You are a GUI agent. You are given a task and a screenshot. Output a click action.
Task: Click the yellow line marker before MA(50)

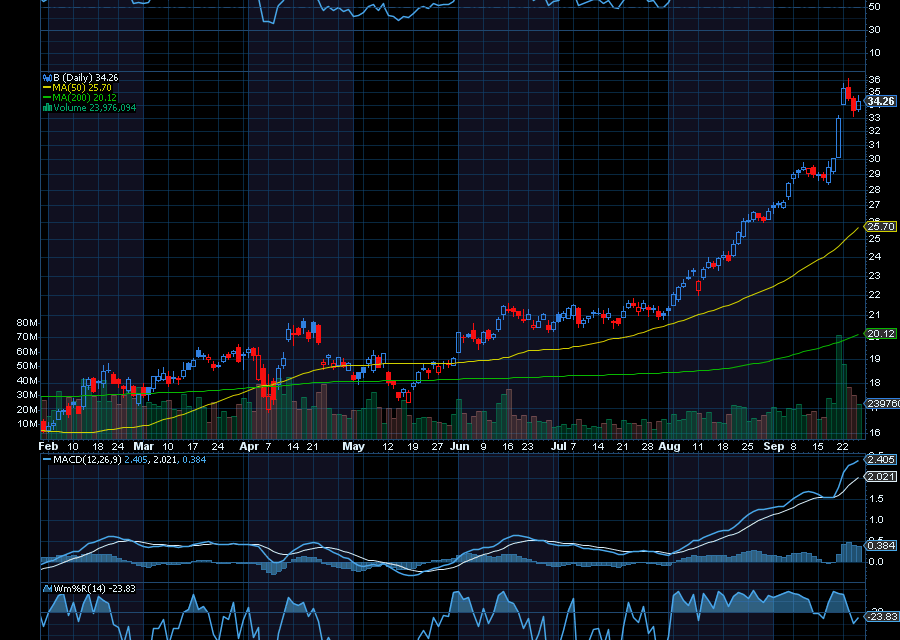pyautogui.click(x=47, y=88)
